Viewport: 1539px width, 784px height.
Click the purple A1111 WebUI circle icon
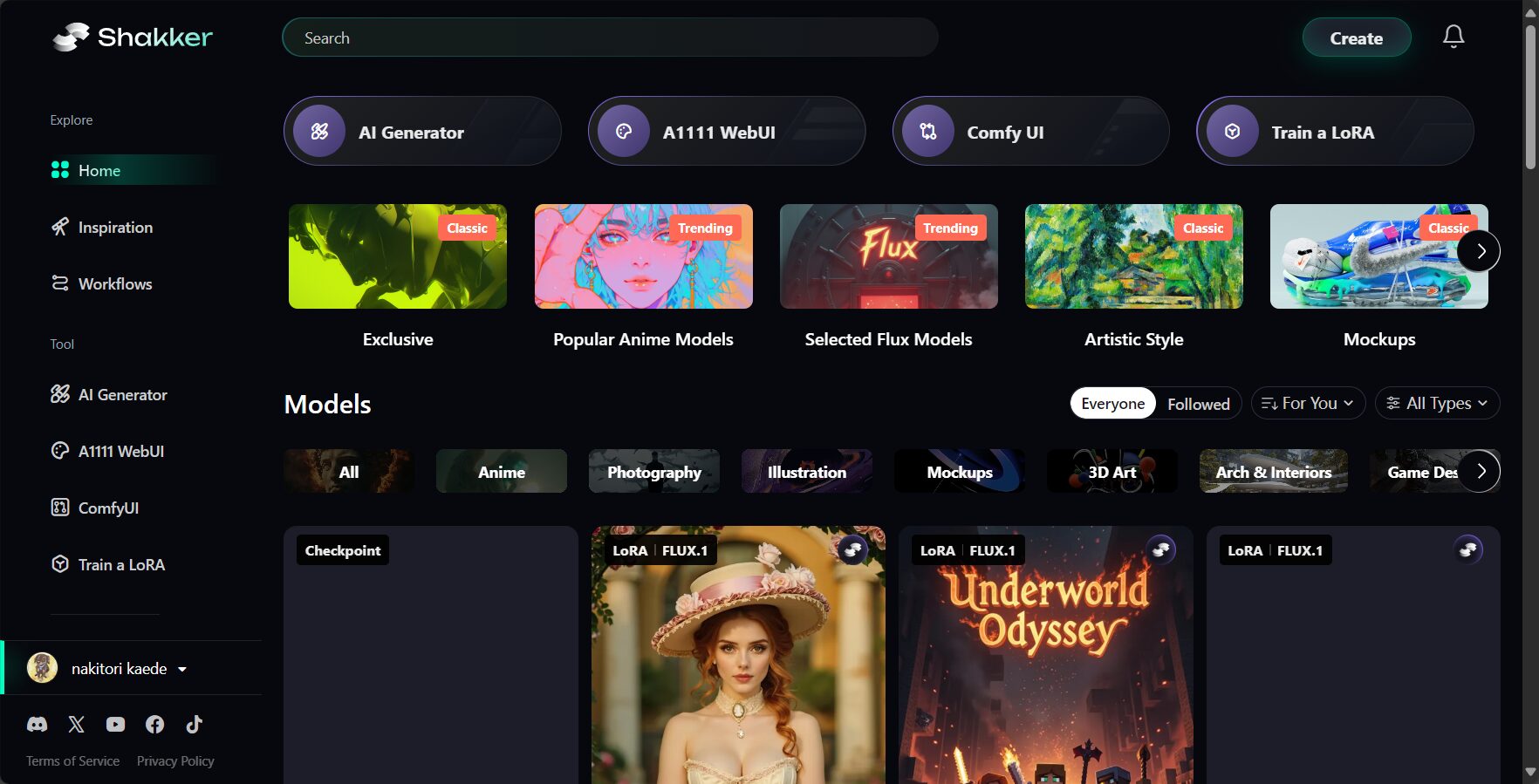click(x=623, y=132)
